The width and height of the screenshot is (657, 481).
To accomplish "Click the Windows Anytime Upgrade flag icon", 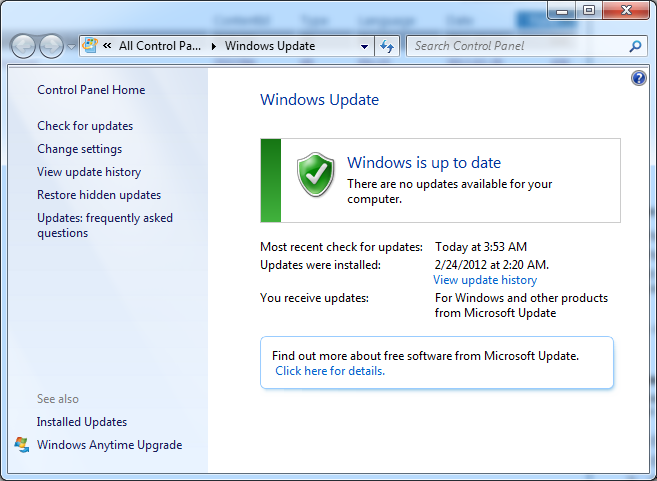I will click(22, 445).
